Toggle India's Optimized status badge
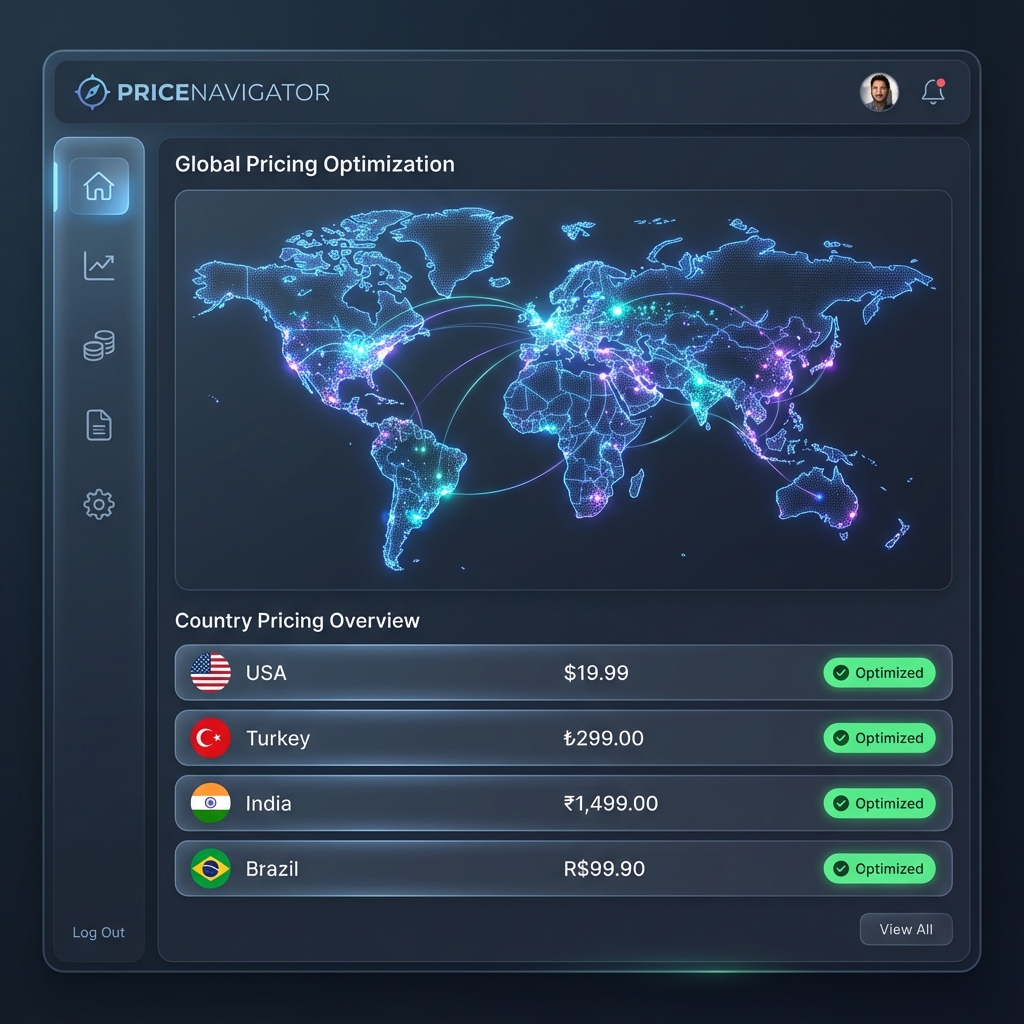The height and width of the screenshot is (1024, 1024). tap(879, 803)
